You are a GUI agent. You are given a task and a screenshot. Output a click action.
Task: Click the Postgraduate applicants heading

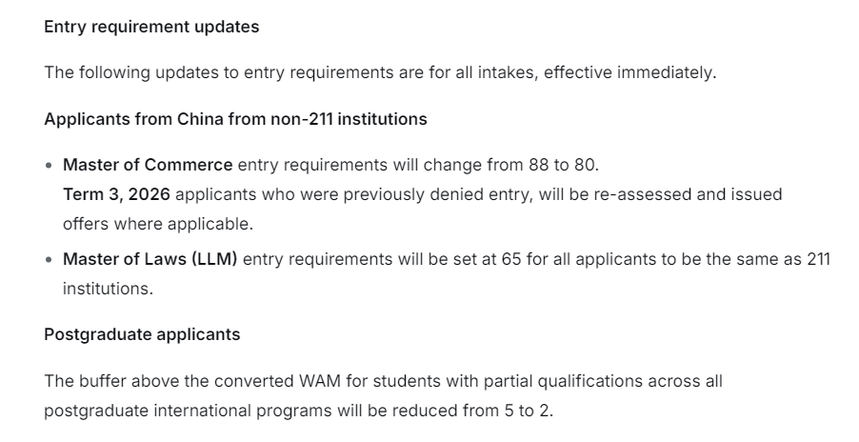point(142,335)
